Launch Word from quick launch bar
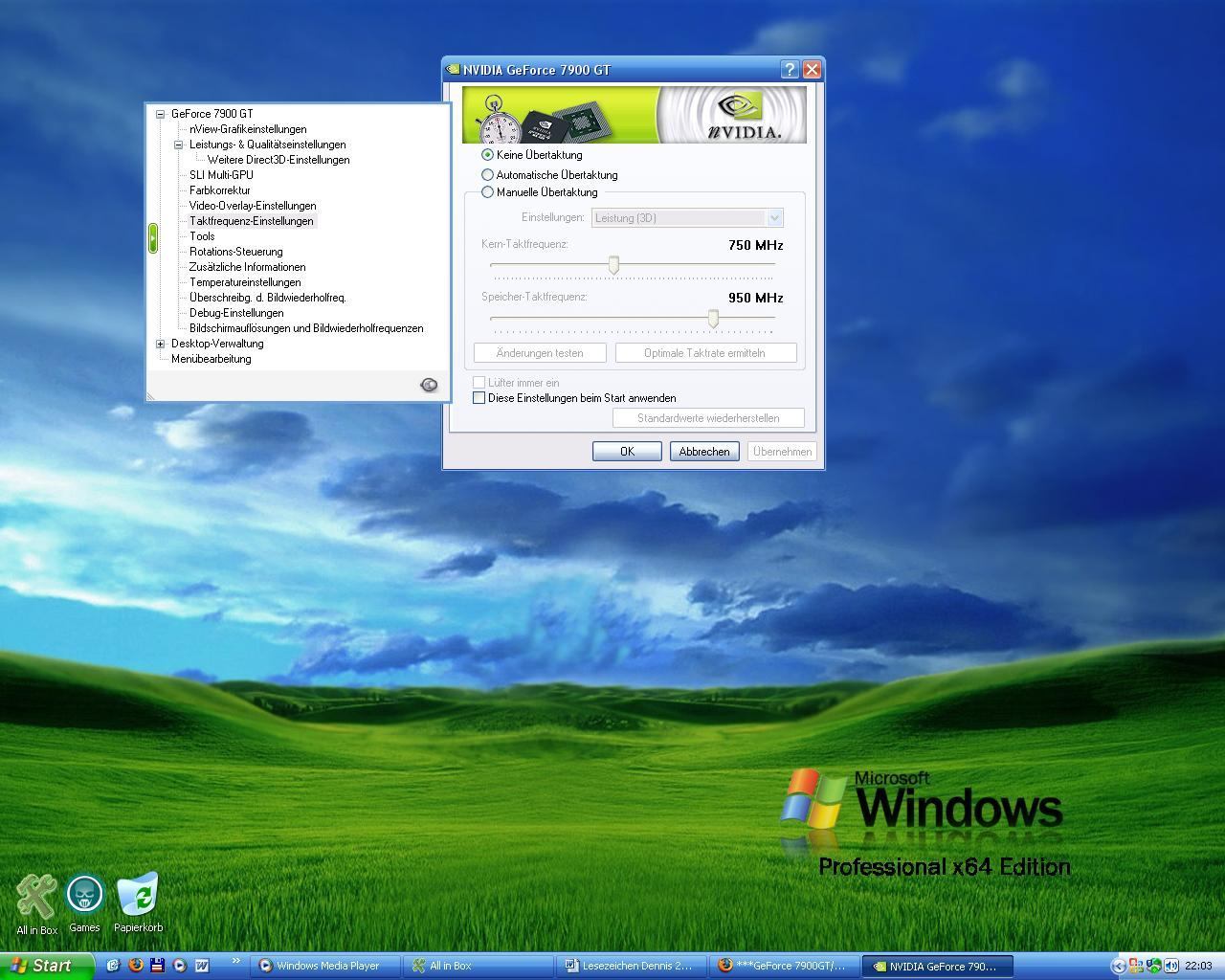1225x980 pixels. point(202,966)
